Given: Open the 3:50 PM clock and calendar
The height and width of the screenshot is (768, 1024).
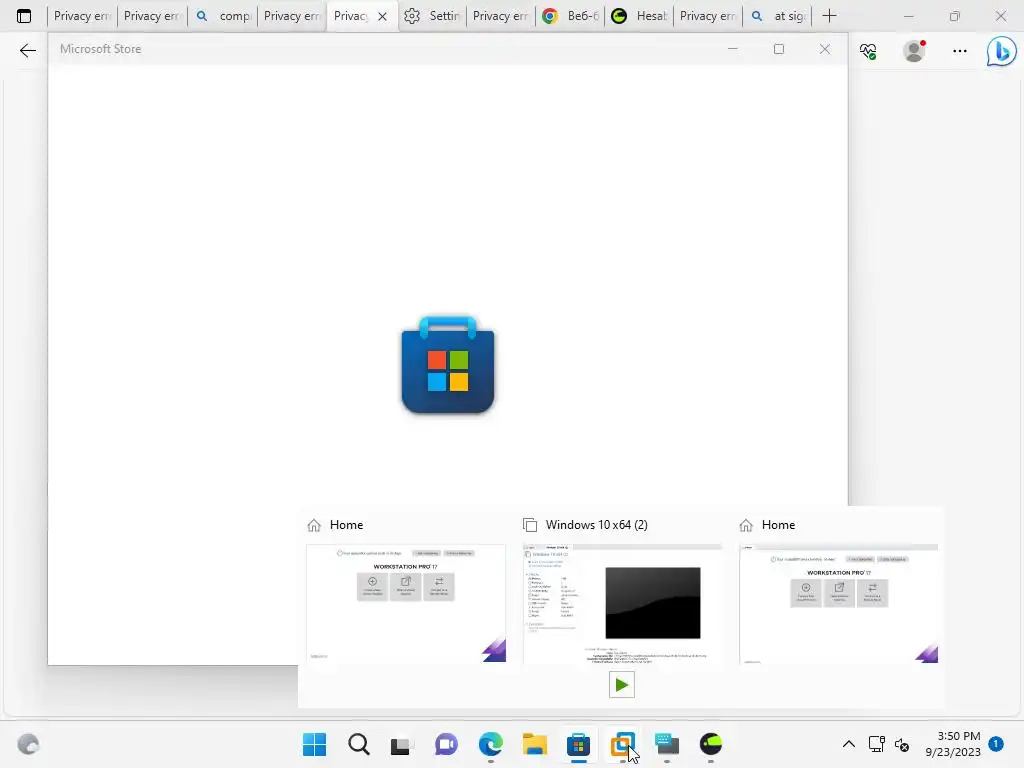Looking at the screenshot, I should point(953,744).
